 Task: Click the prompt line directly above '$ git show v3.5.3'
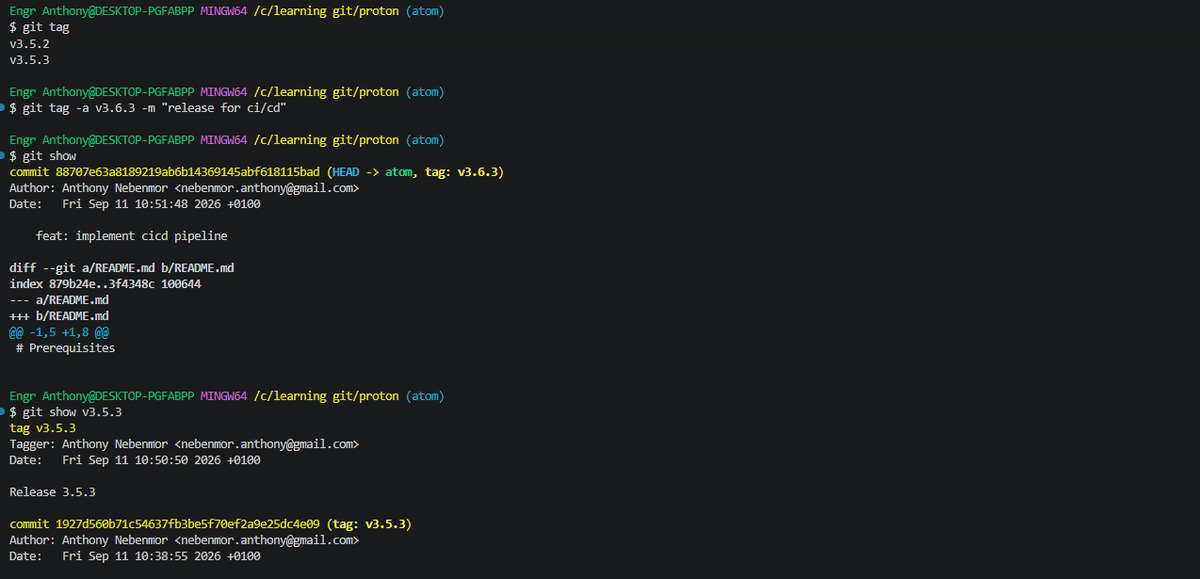pos(227,396)
